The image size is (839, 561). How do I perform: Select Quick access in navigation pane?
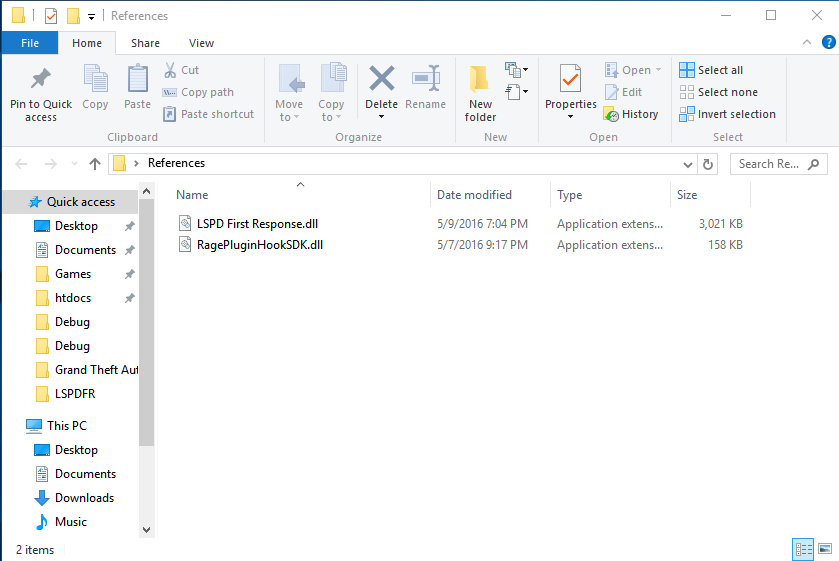point(72,202)
